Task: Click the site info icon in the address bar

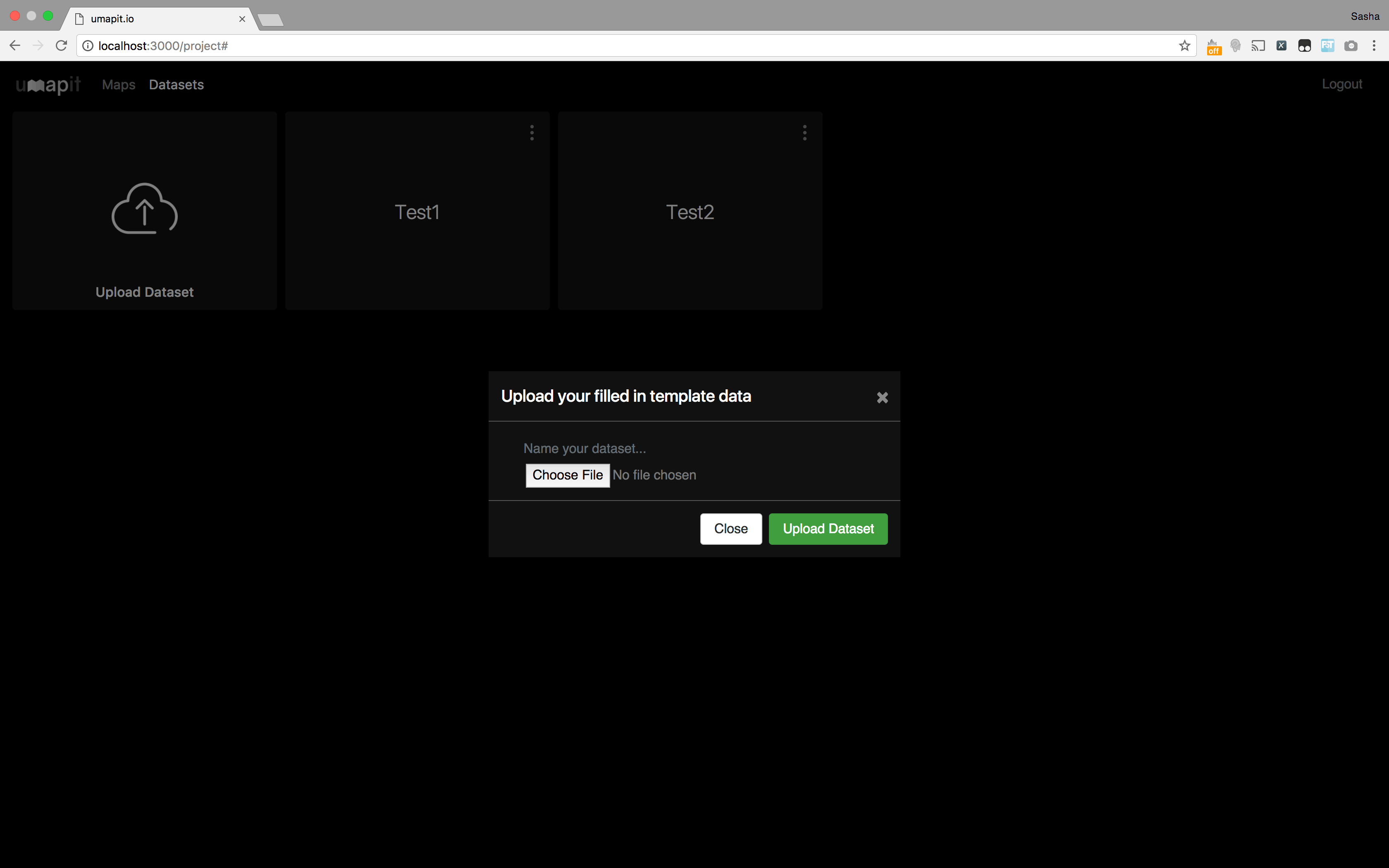Action: tap(88, 45)
